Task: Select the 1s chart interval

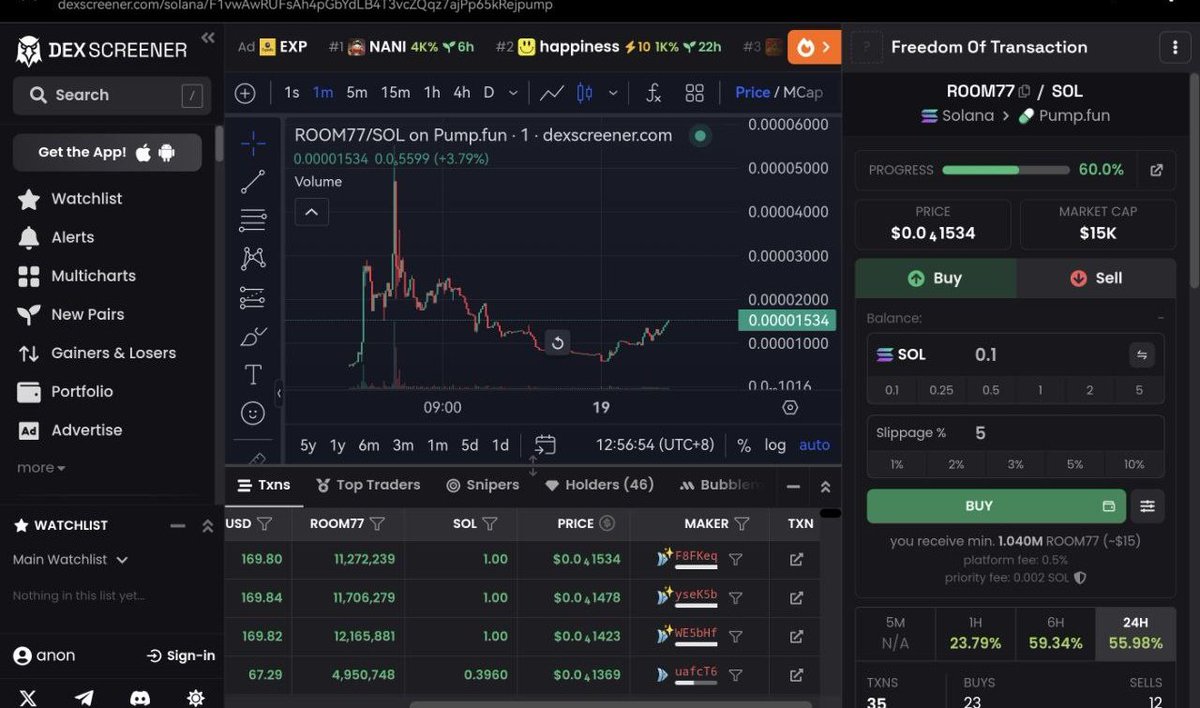Action: click(x=292, y=92)
